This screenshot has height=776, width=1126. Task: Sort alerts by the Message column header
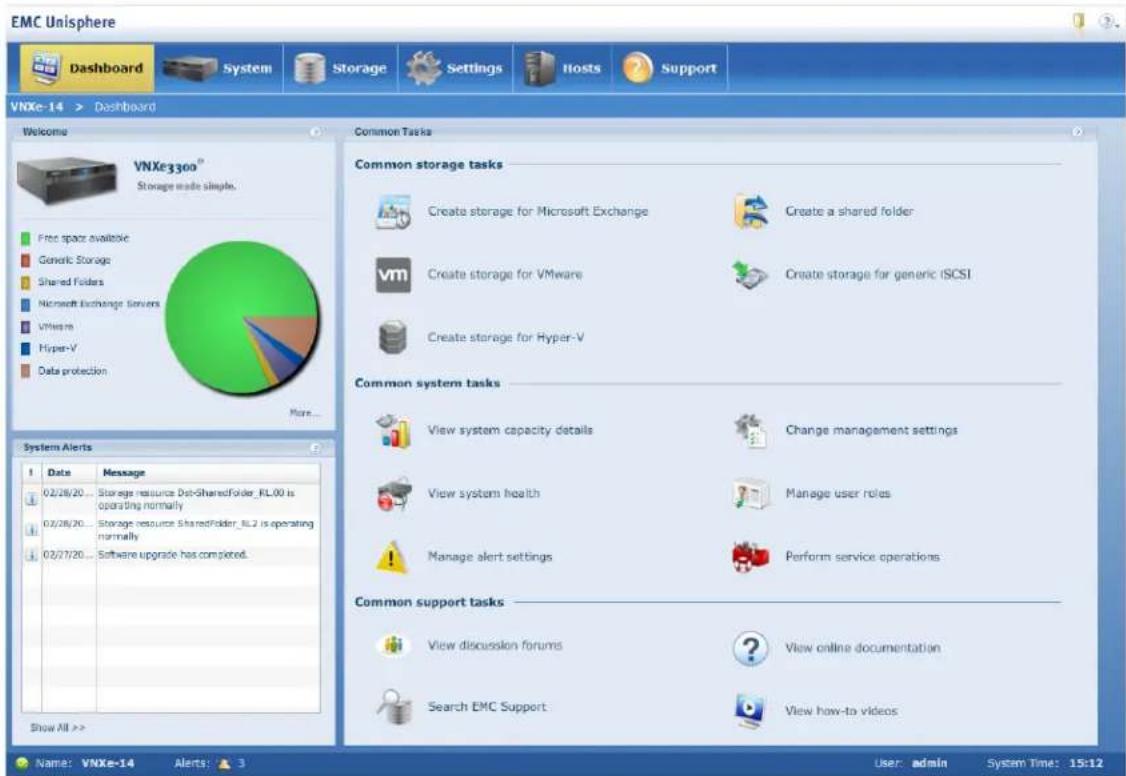(x=208, y=473)
